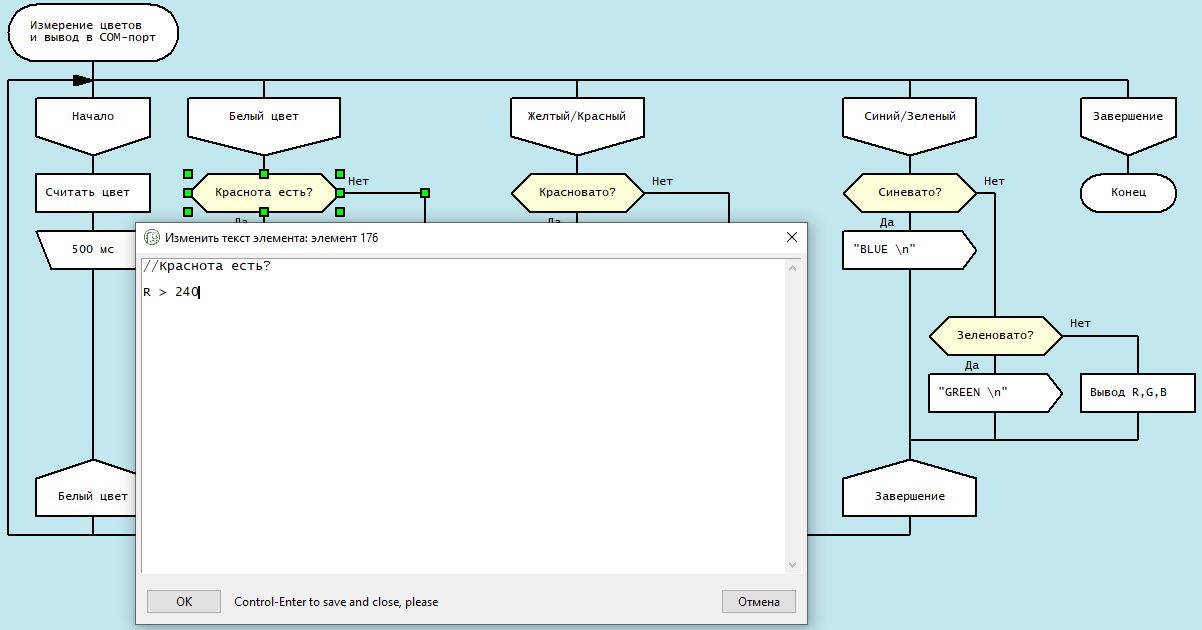The width and height of the screenshot is (1202, 630).
Task: Click the top-right green selection handle
Action: [x=340, y=174]
